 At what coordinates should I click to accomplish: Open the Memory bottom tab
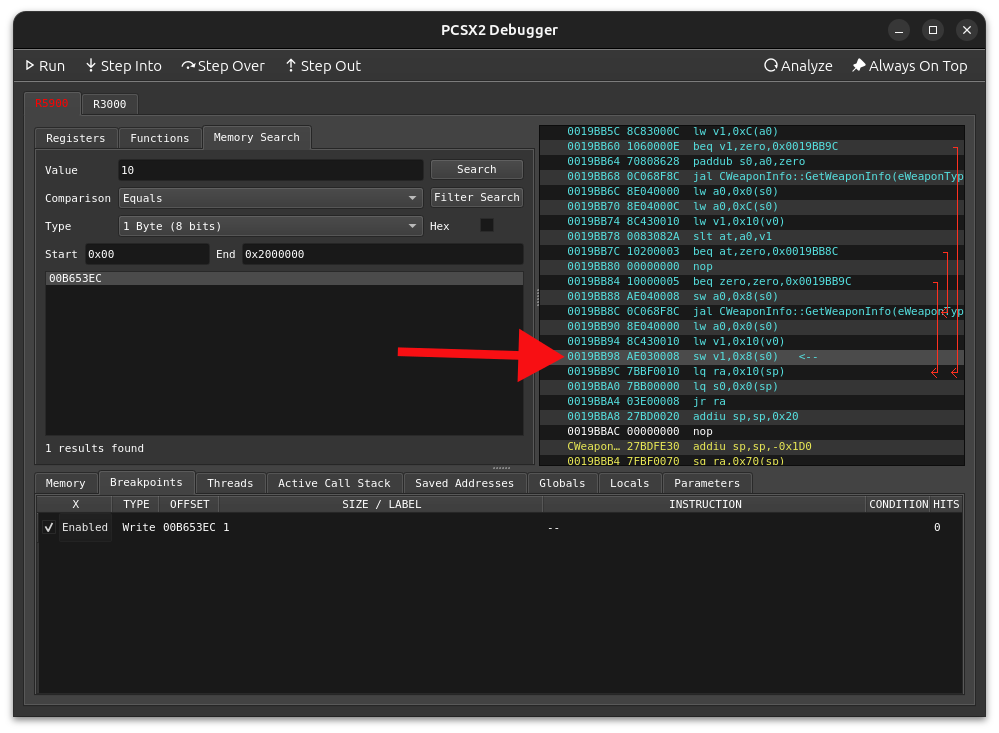[x=66, y=483]
